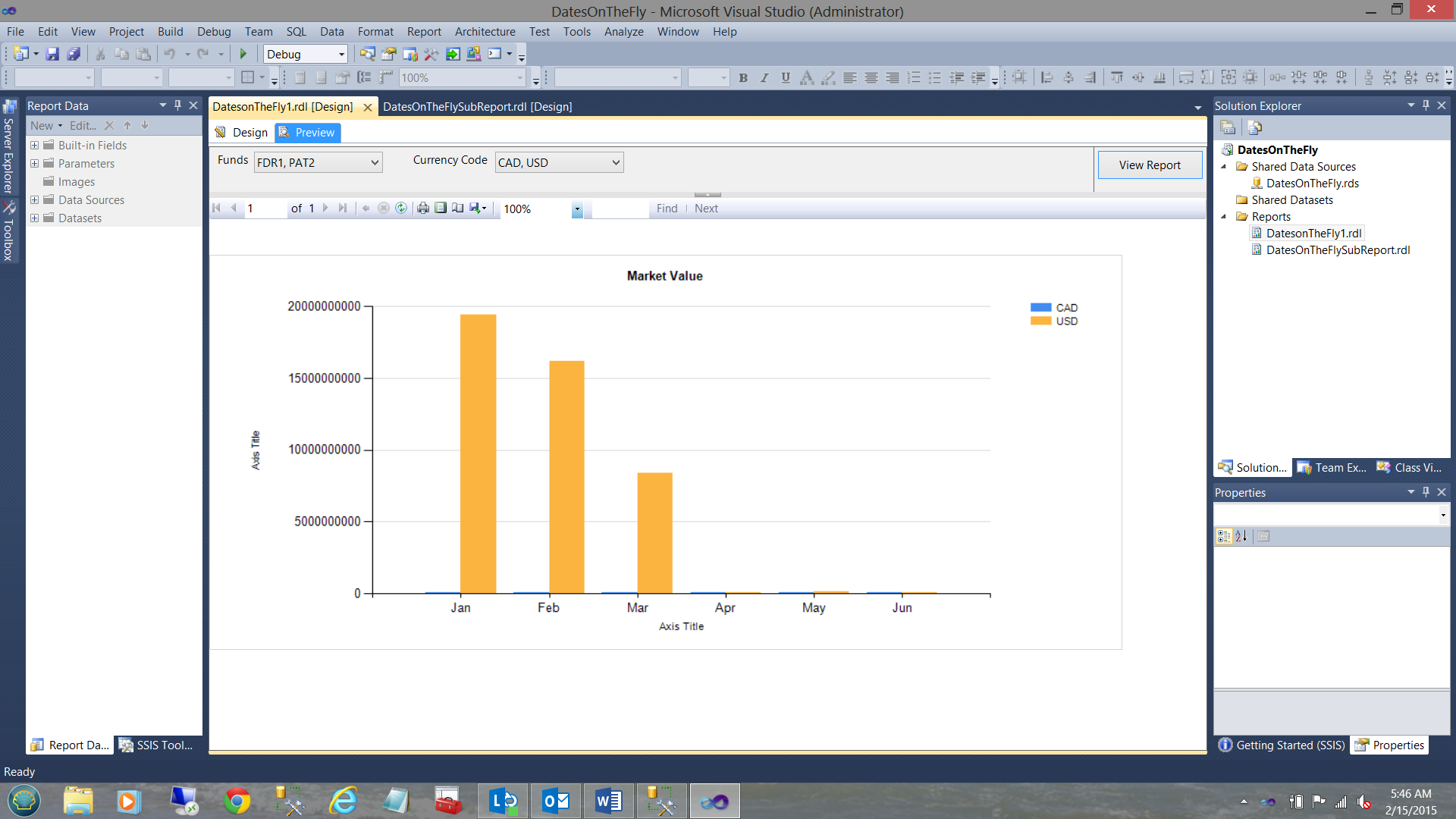The width and height of the screenshot is (1456, 819).
Task: Click the Save All toolbar icon
Action: (74, 54)
